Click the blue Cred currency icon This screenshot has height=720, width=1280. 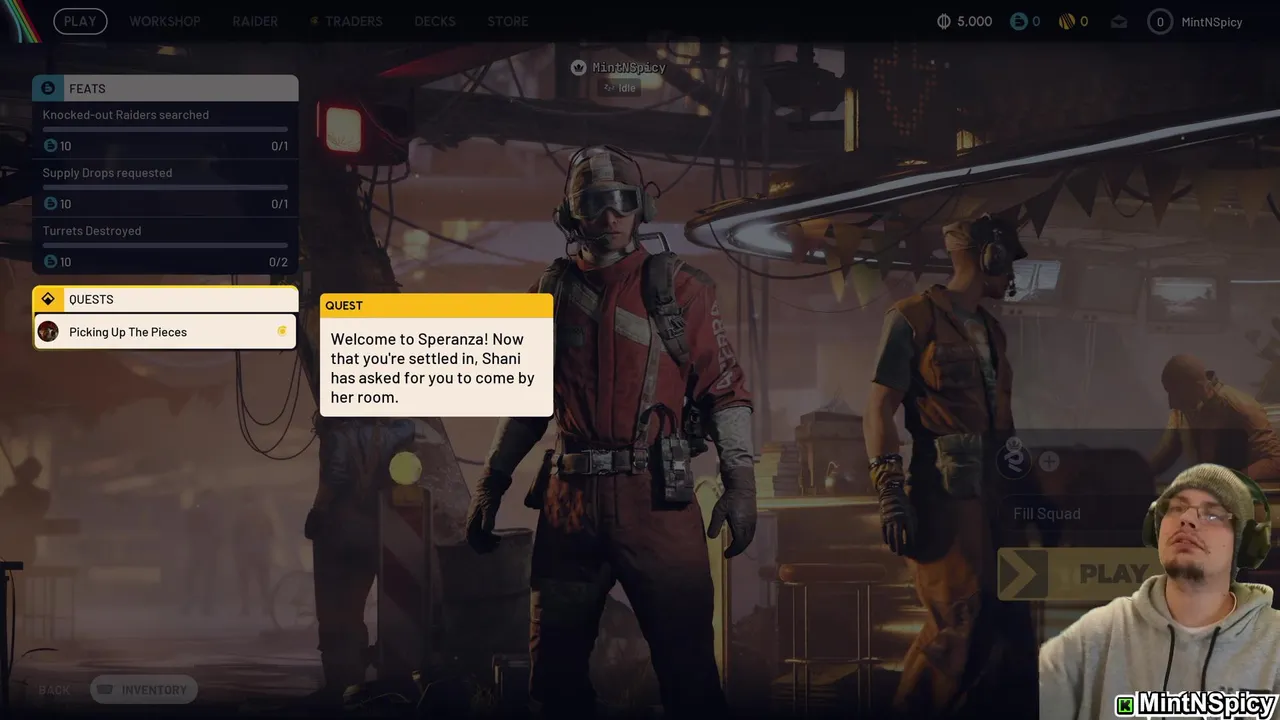1018,21
